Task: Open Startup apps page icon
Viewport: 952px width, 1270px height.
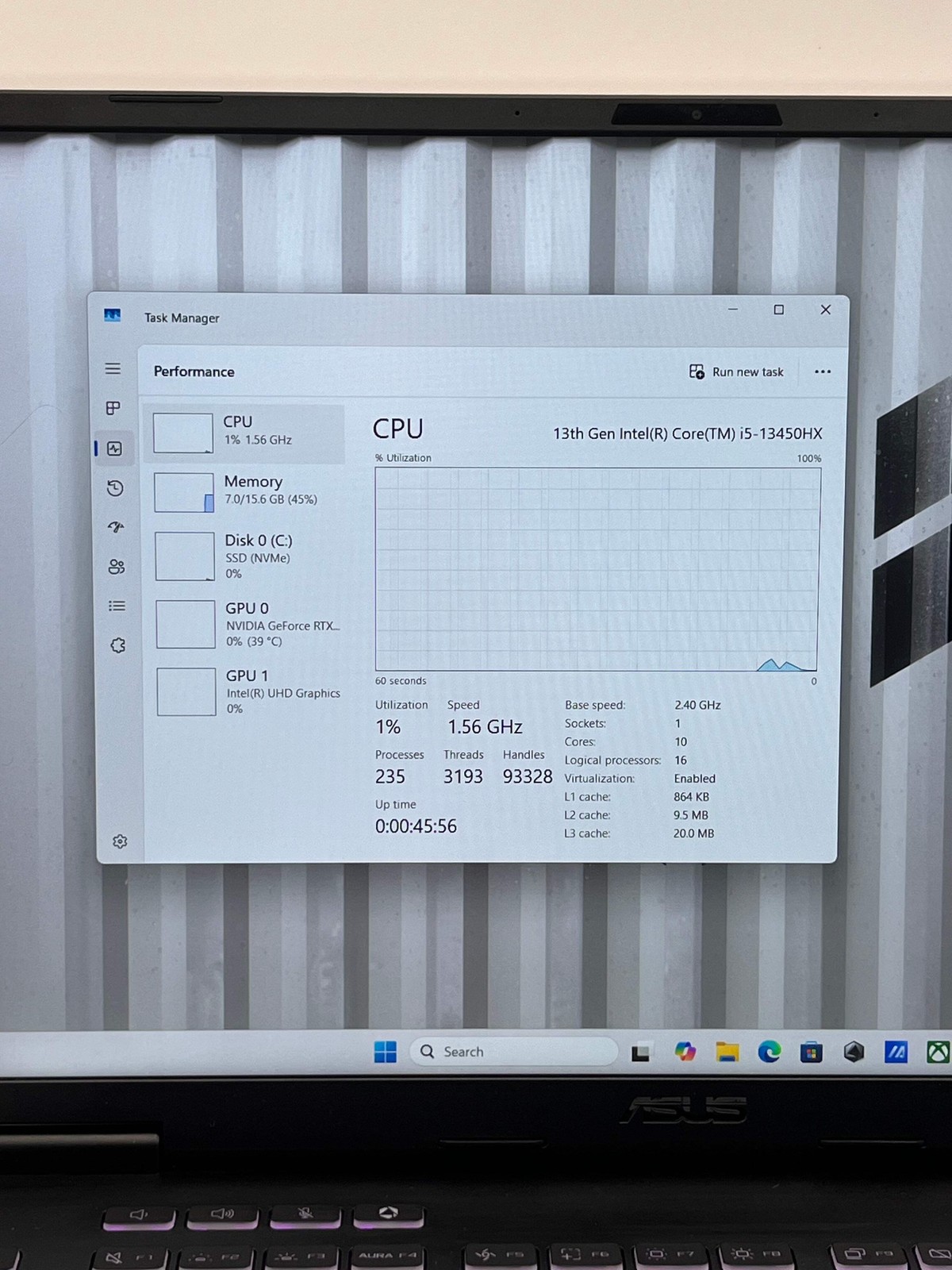Action: (x=116, y=527)
